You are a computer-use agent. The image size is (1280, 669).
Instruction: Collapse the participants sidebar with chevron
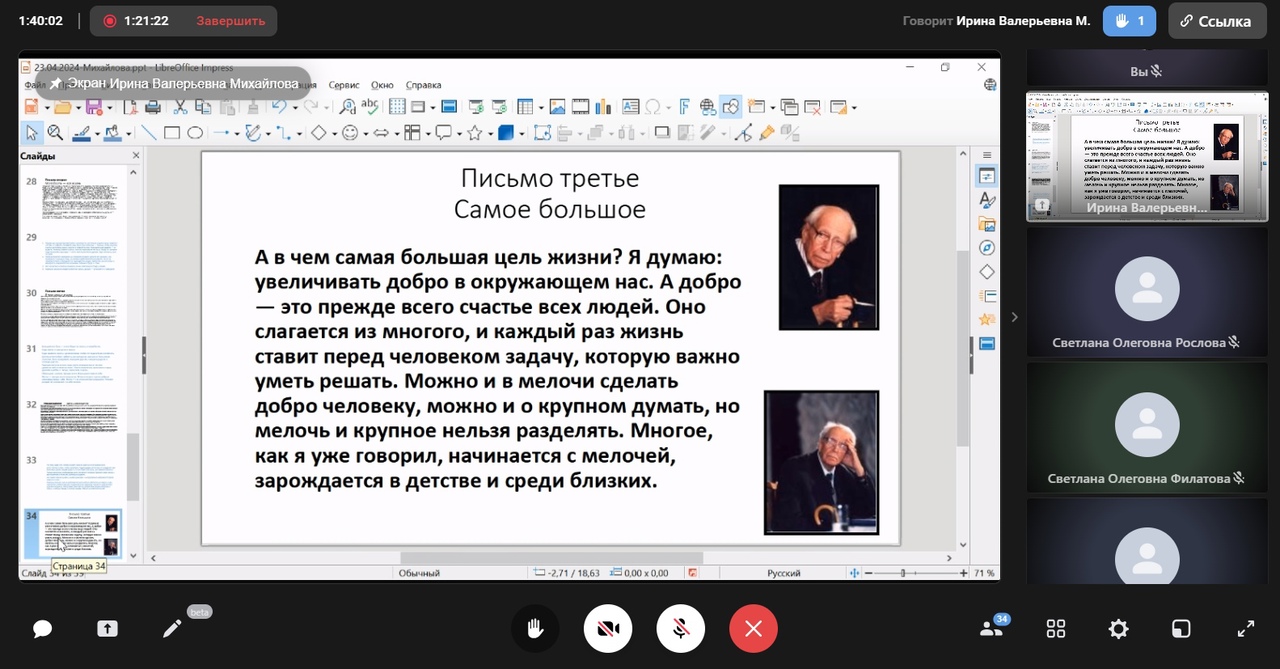(x=1014, y=317)
